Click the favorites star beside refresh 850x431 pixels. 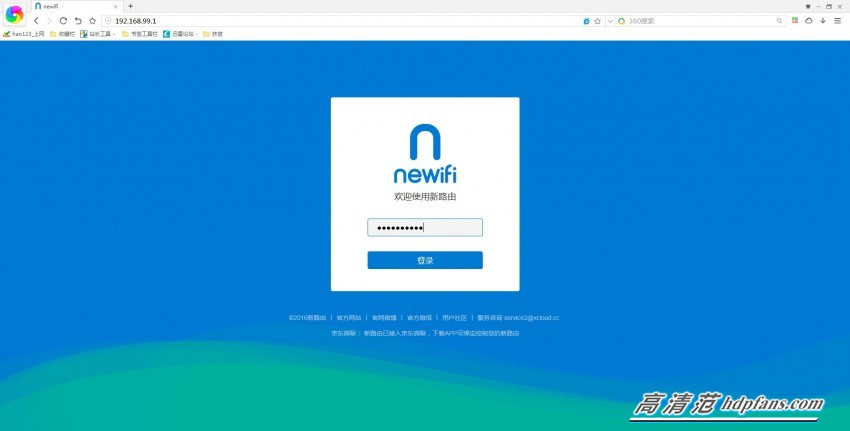pyautogui.click(x=93, y=21)
